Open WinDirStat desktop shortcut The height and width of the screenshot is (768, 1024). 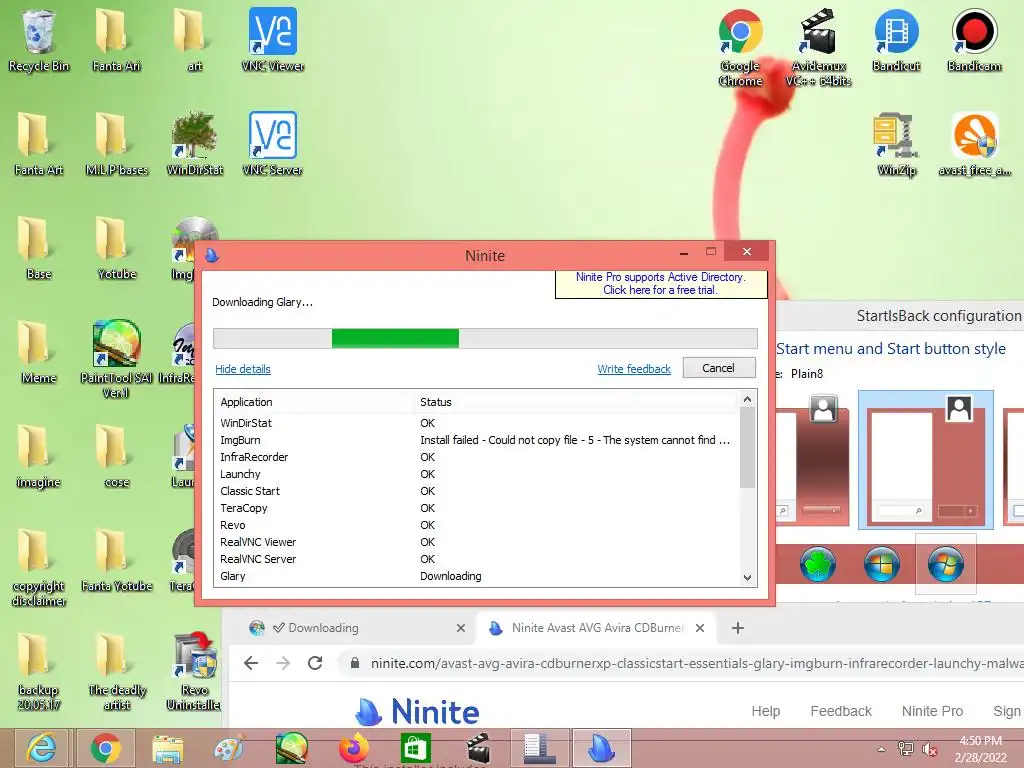pyautogui.click(x=195, y=144)
